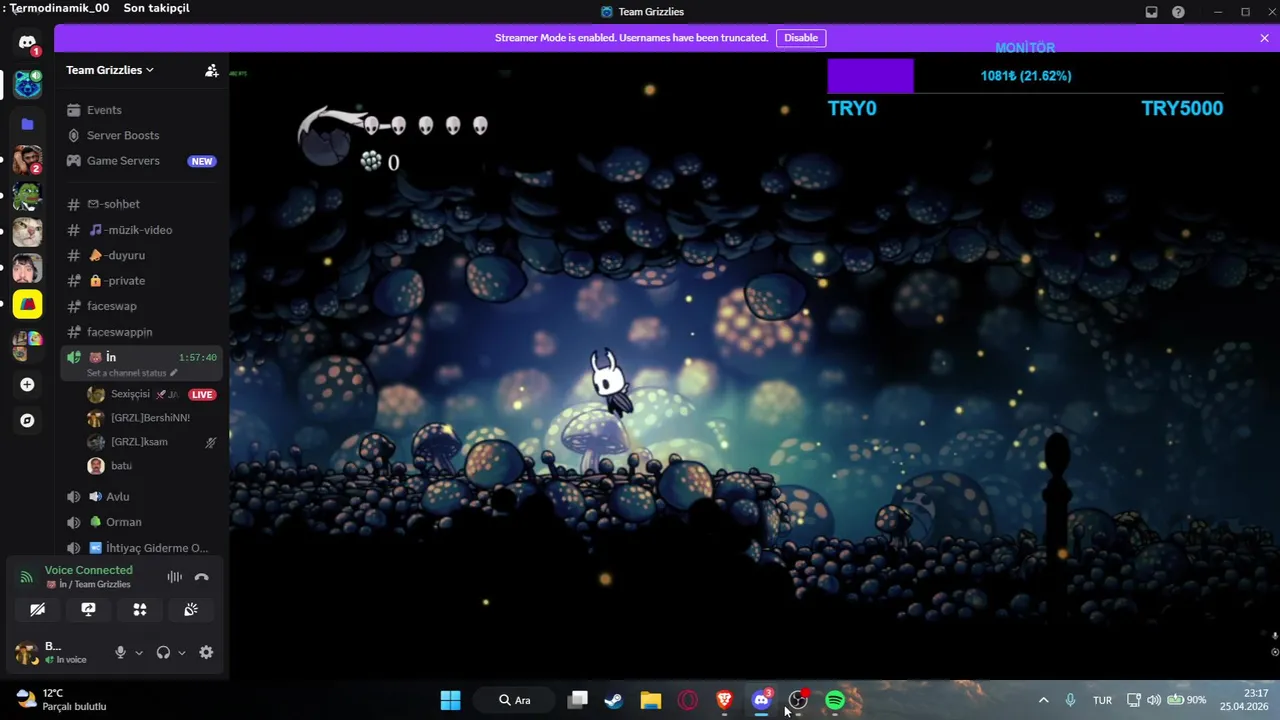The width and height of the screenshot is (1280, 720).
Task: Open Server Boosts
Action: coord(142,135)
